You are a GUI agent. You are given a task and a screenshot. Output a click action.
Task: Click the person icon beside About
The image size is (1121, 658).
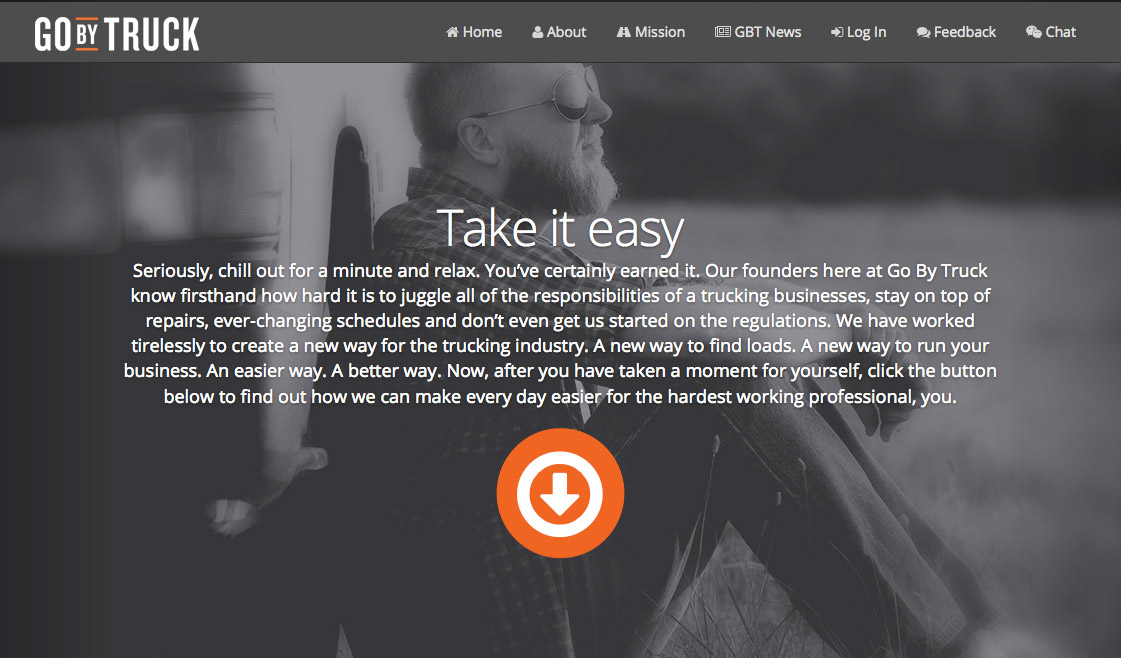537,32
